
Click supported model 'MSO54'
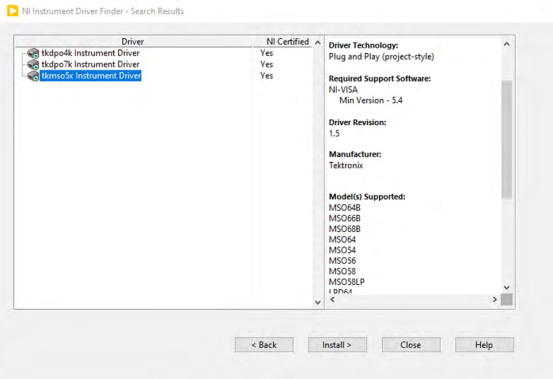[x=342, y=250]
